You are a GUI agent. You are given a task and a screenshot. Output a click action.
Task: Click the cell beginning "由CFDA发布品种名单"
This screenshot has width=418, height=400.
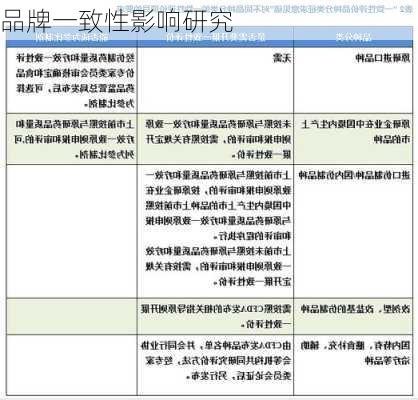216,365
